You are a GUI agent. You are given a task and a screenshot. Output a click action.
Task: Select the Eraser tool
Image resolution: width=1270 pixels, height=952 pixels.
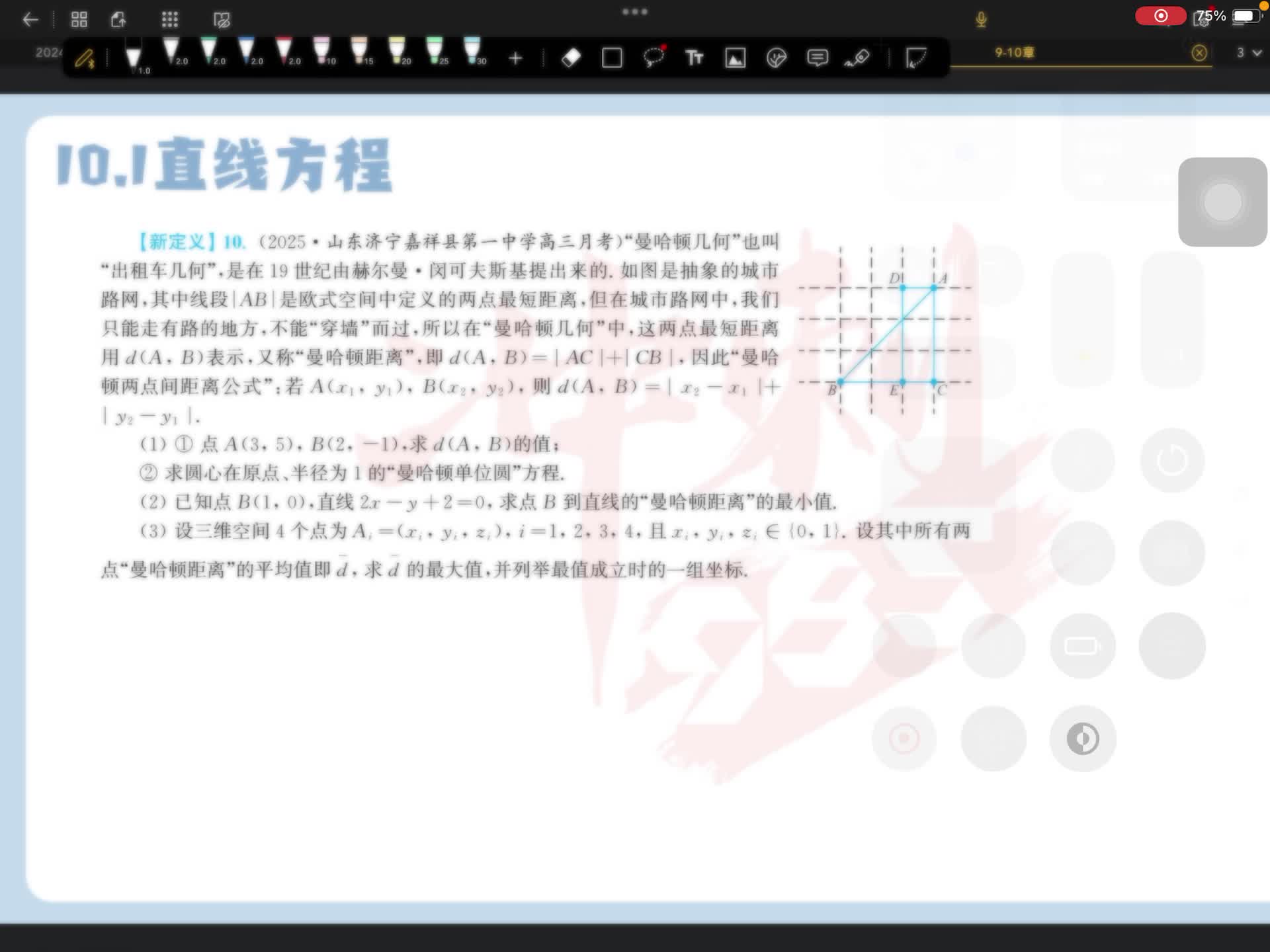(x=571, y=58)
